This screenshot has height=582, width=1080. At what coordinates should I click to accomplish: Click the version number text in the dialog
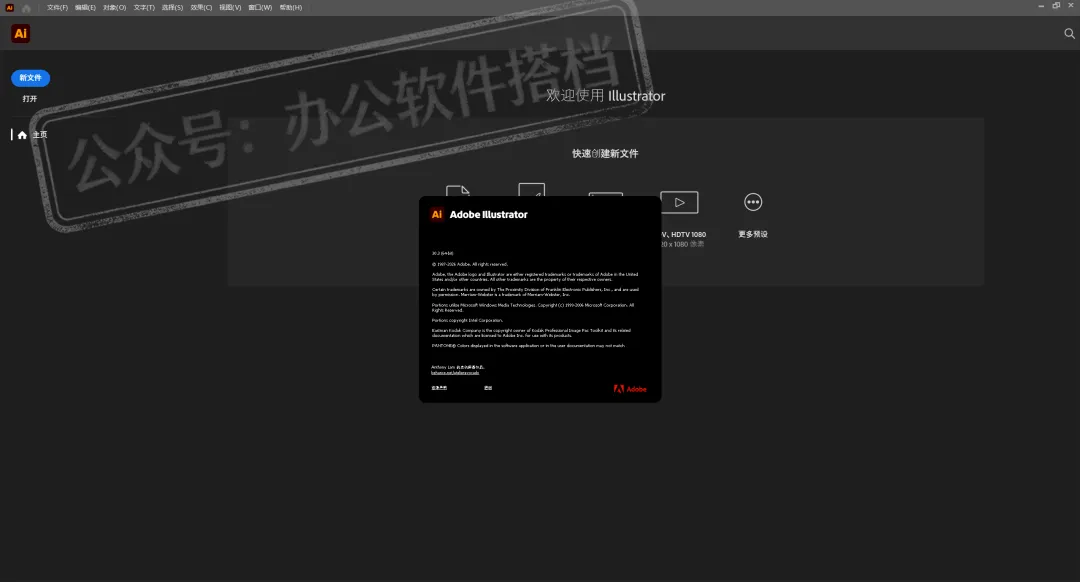pos(442,253)
